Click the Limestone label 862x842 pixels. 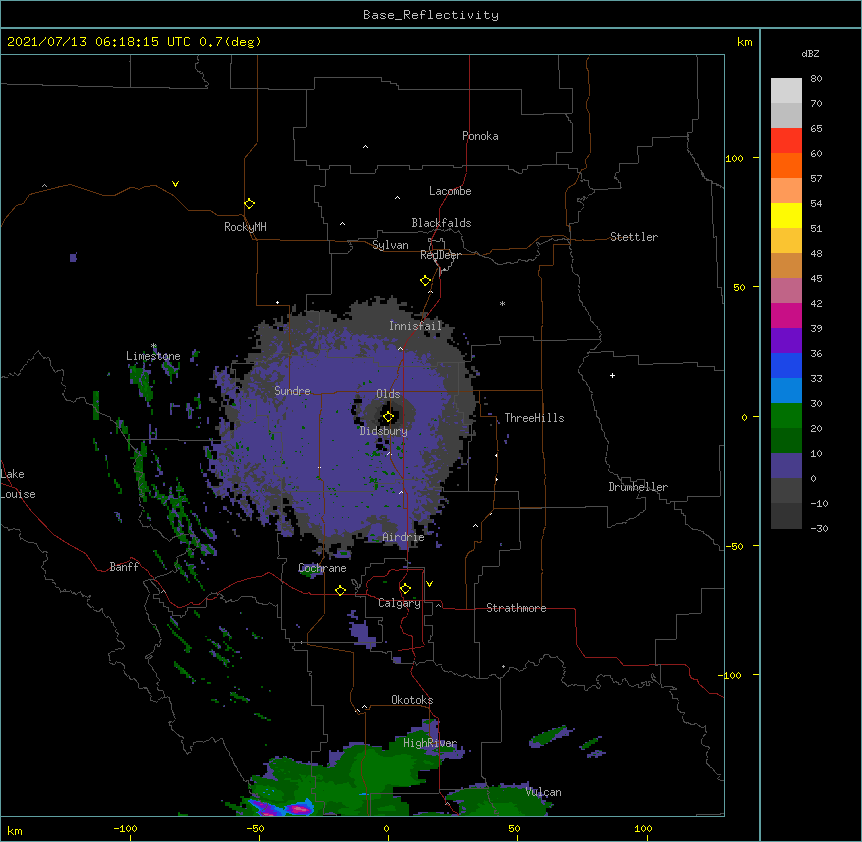153,356
